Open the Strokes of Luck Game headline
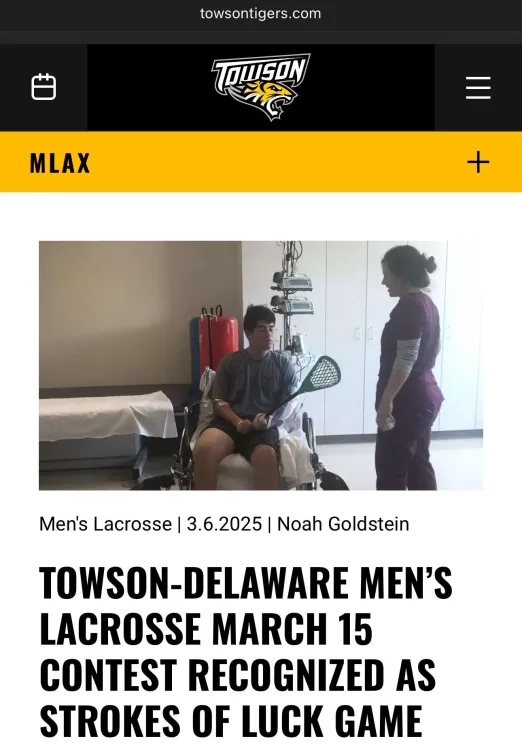522x743 pixels. pos(246,651)
